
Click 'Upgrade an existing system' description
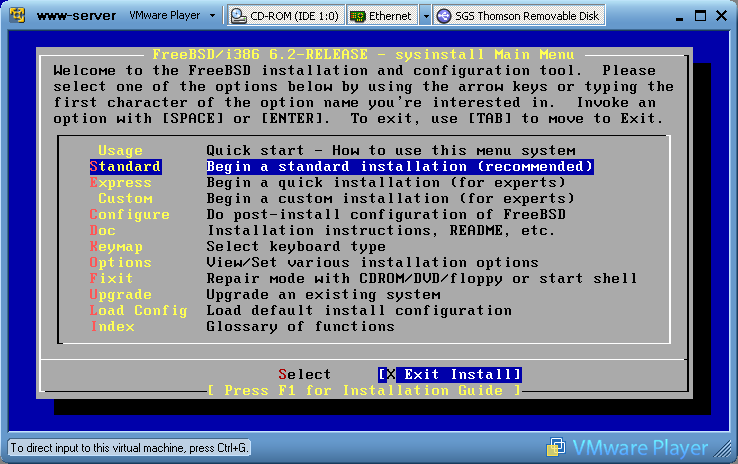coord(323,295)
